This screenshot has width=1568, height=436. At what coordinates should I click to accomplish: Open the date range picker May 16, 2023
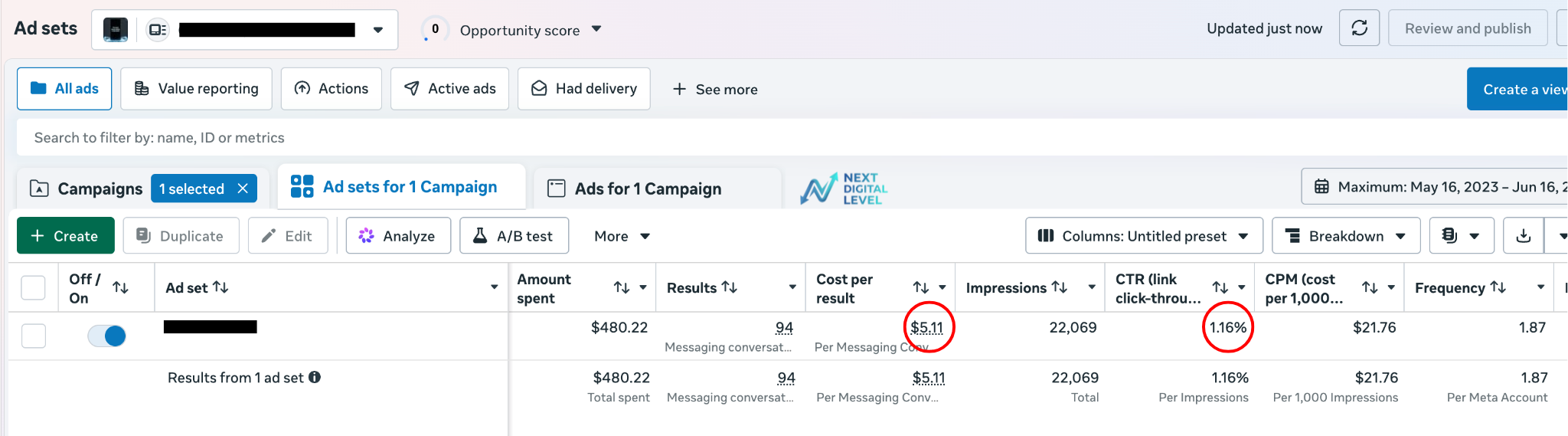click(1435, 187)
